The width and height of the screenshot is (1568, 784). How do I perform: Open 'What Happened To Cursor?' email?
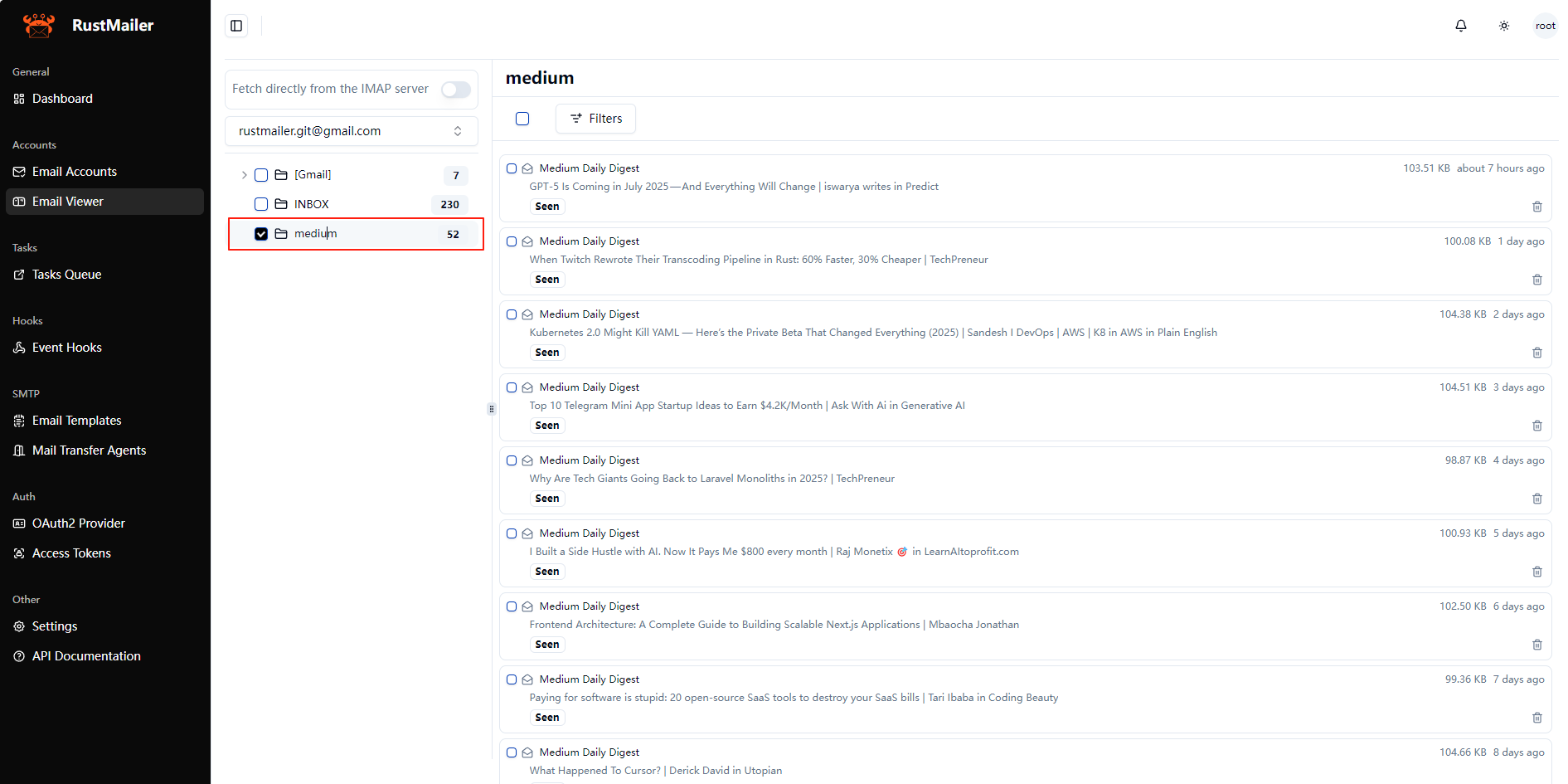click(x=655, y=771)
